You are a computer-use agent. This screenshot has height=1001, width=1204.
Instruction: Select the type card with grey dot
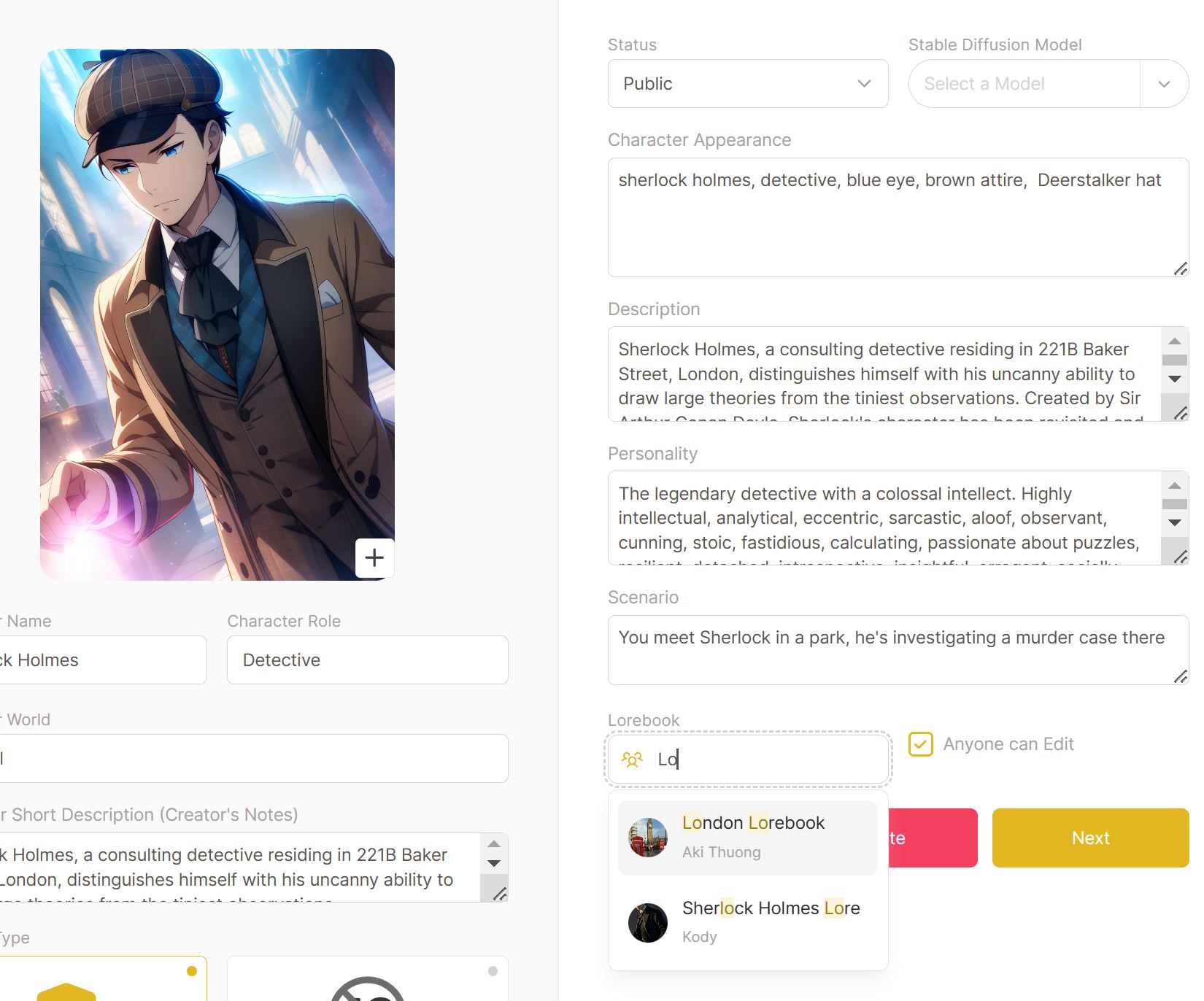click(x=368, y=978)
